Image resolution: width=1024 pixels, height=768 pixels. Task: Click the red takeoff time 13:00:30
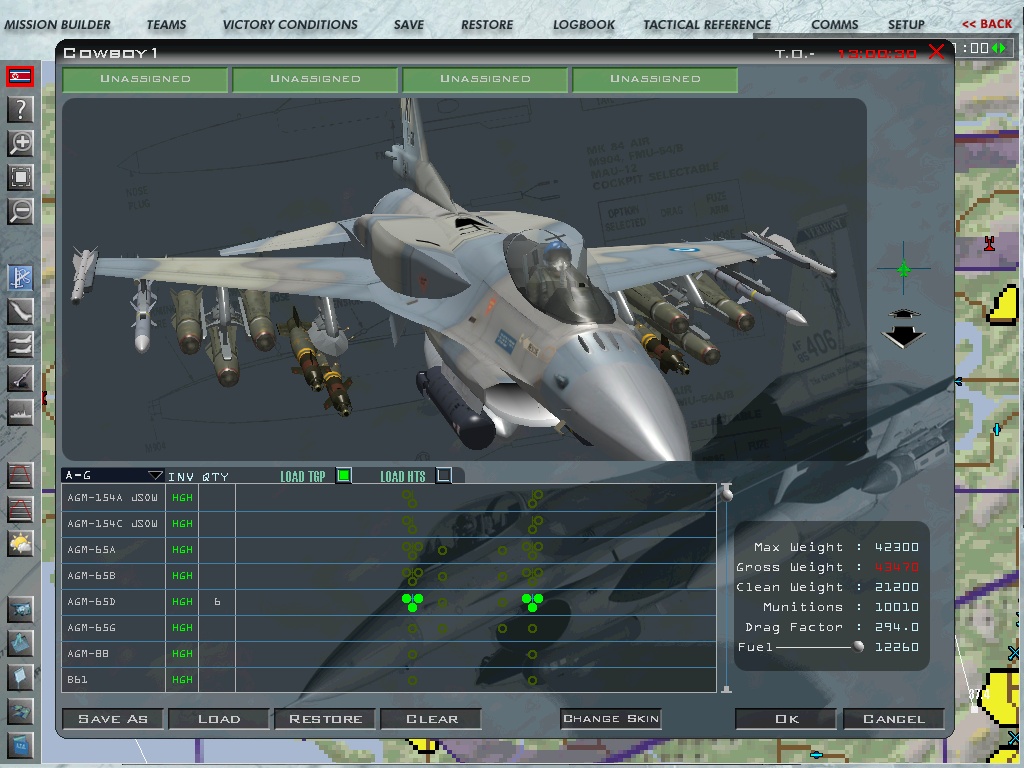(x=877, y=54)
